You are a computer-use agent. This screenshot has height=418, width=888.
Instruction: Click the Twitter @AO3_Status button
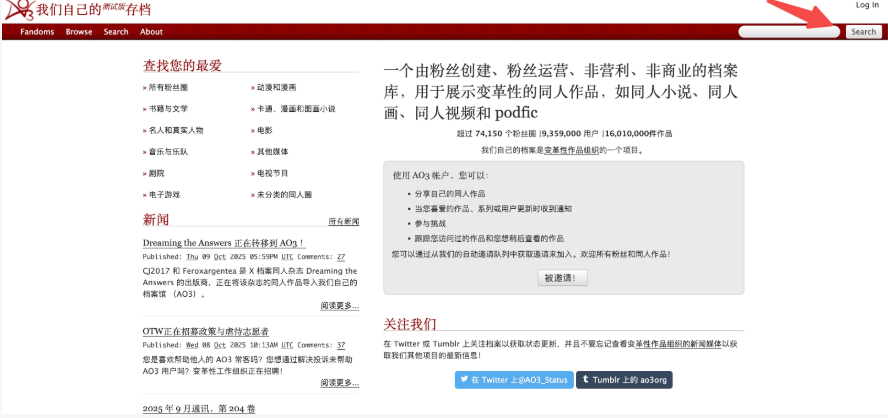pyautogui.click(x=514, y=380)
